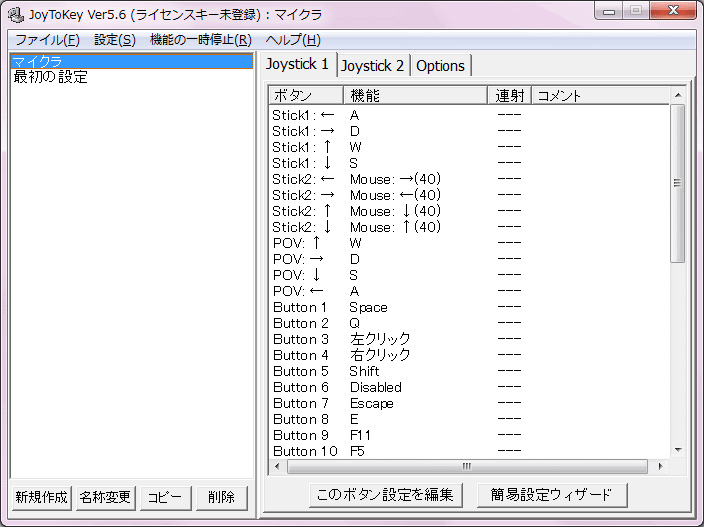Select the Button 2 row
Screen dimensions: 704x527
tap(469, 323)
